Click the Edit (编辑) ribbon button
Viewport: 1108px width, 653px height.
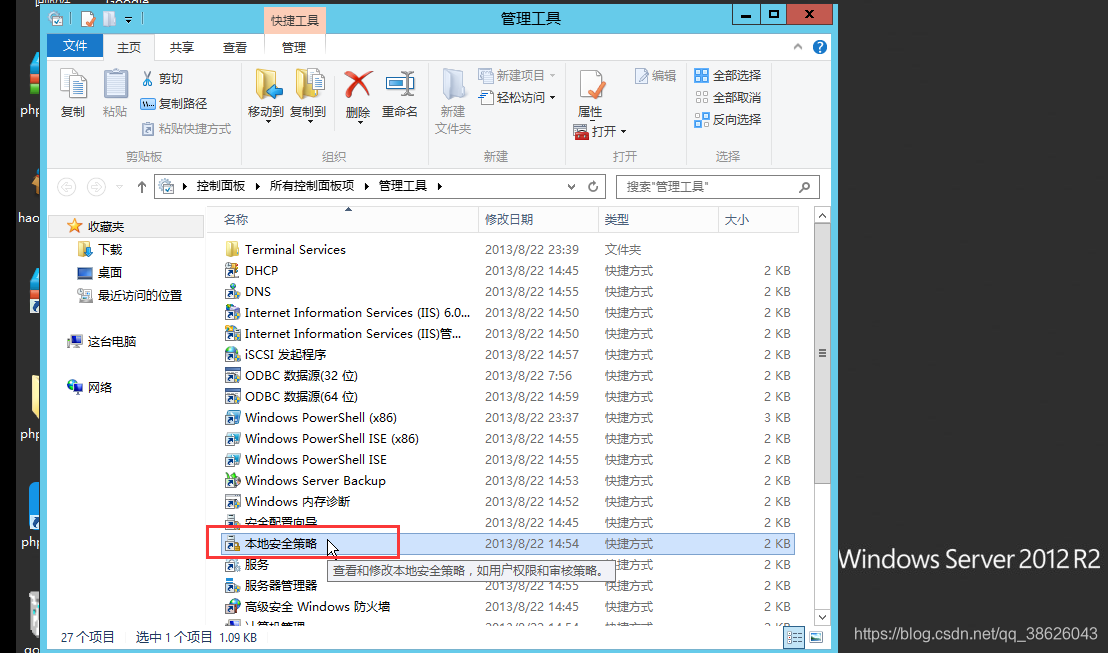click(655, 76)
